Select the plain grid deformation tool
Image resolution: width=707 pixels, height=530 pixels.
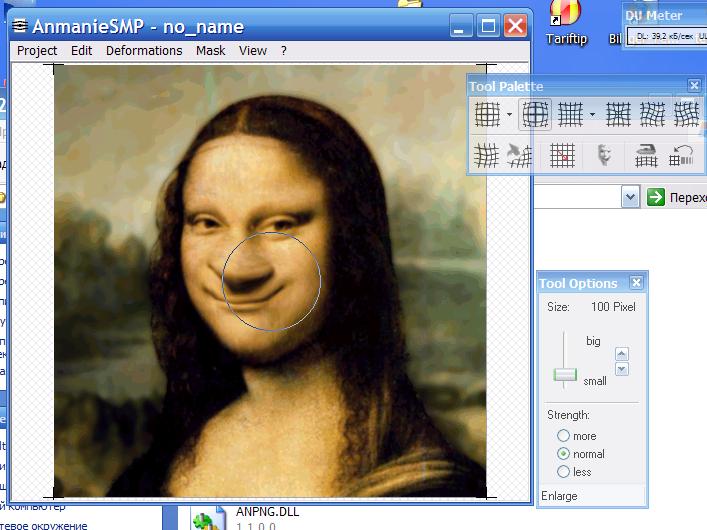(x=487, y=114)
